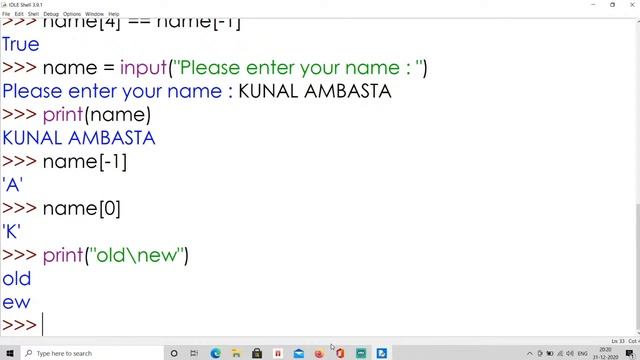640x360 pixels.
Task: Open the Options menu
Action: [x=72, y=14]
